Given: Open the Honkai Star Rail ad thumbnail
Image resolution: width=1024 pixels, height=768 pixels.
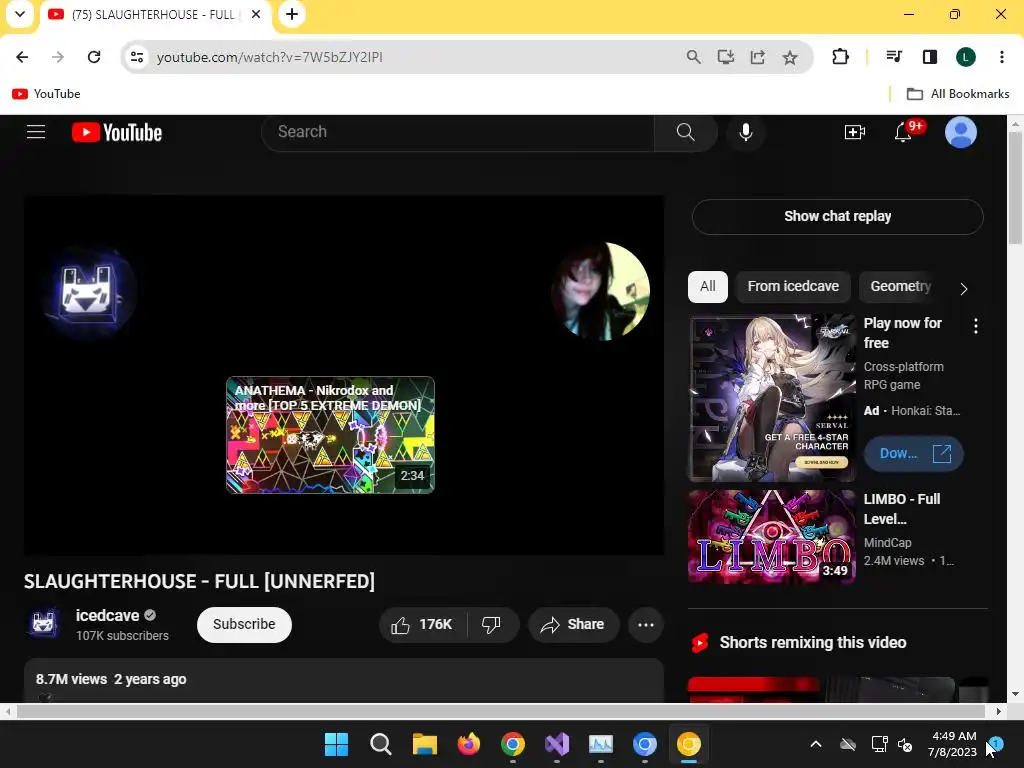Looking at the screenshot, I should 772,398.
